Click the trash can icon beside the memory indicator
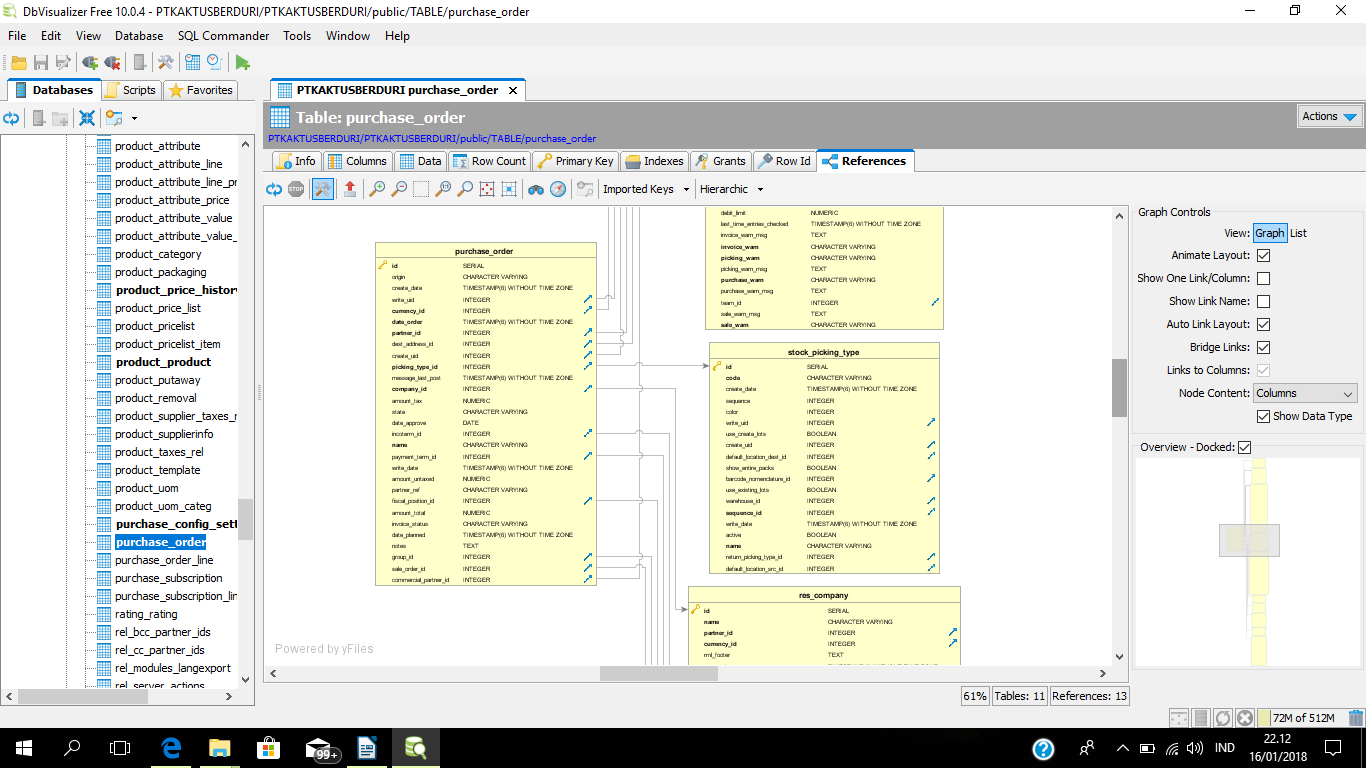Viewport: 1366px width, 768px height. coord(1356,718)
